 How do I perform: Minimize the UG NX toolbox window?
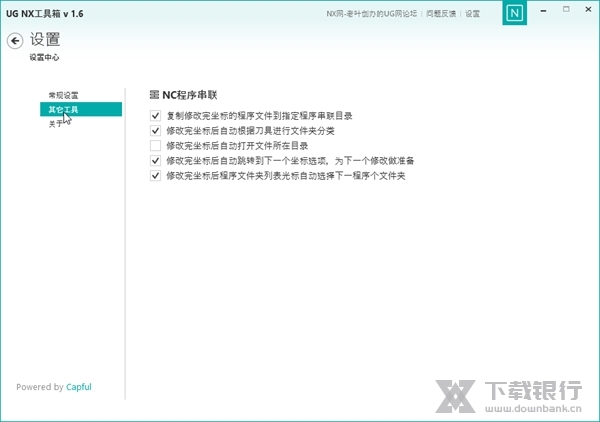tap(543, 10)
